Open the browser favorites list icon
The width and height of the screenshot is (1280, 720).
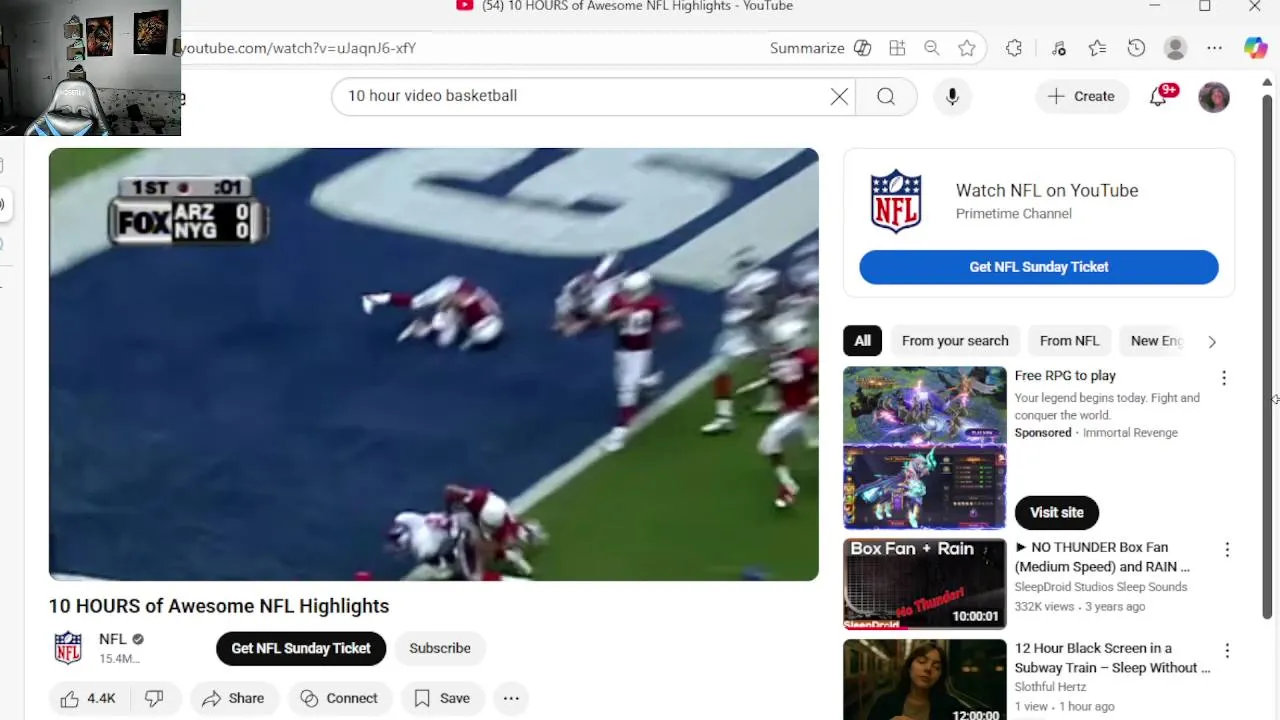1097,48
